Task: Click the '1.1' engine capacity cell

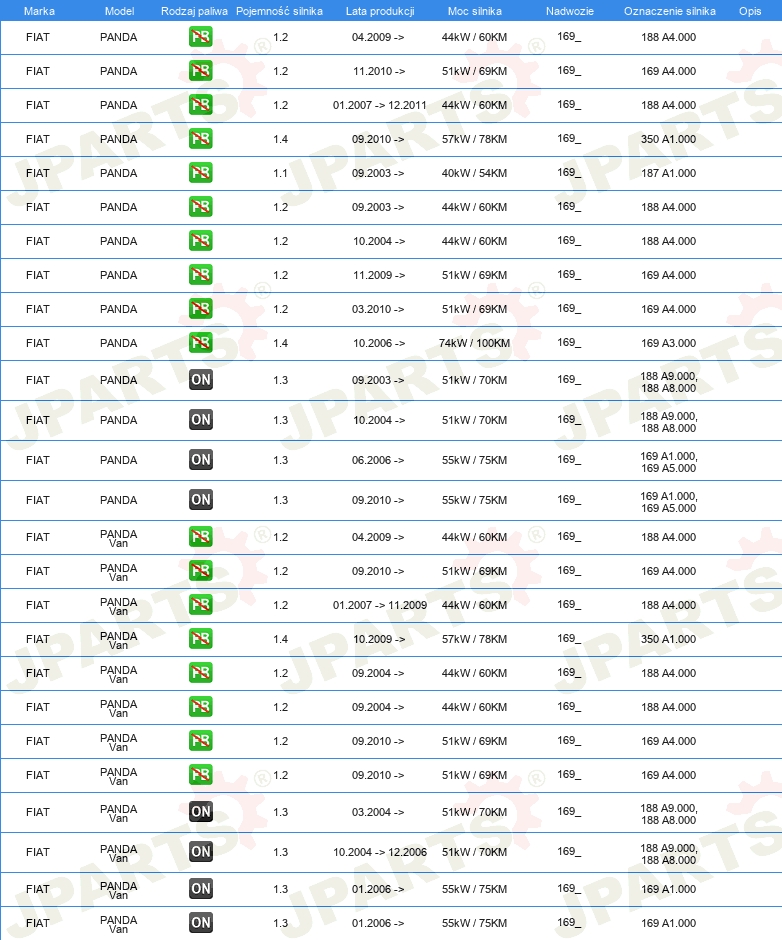Action: click(x=280, y=173)
